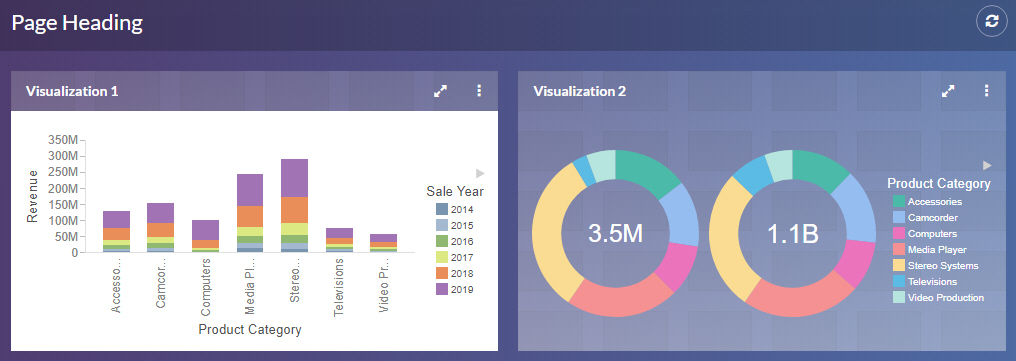
Task: Click the refresh page icon
Action: pyautogui.click(x=991, y=21)
